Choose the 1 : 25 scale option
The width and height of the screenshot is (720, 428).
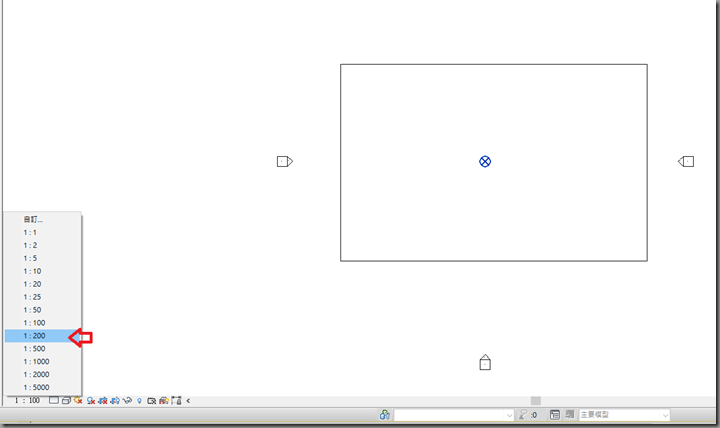[43, 297]
